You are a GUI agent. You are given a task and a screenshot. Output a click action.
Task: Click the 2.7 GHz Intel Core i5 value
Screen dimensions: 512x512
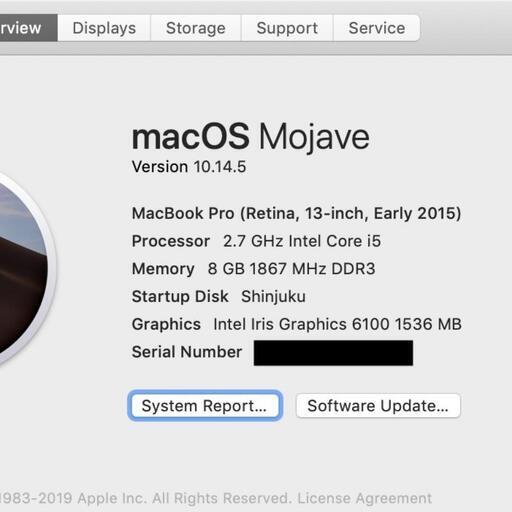[x=302, y=241]
